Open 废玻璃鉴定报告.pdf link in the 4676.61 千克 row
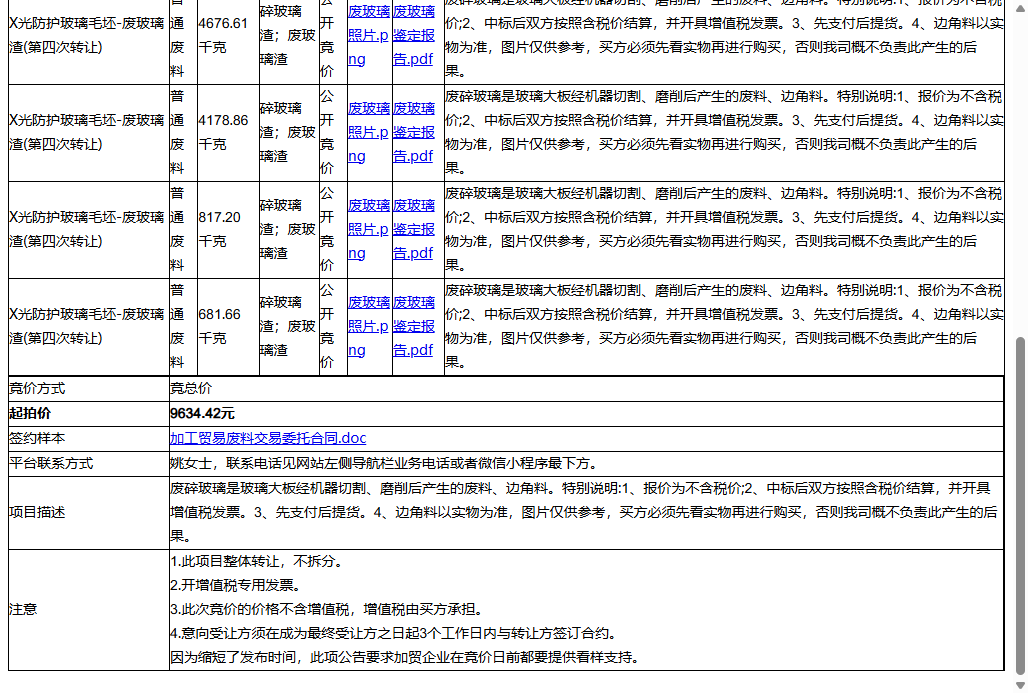This screenshot has height=693, width=1028. coord(414,35)
